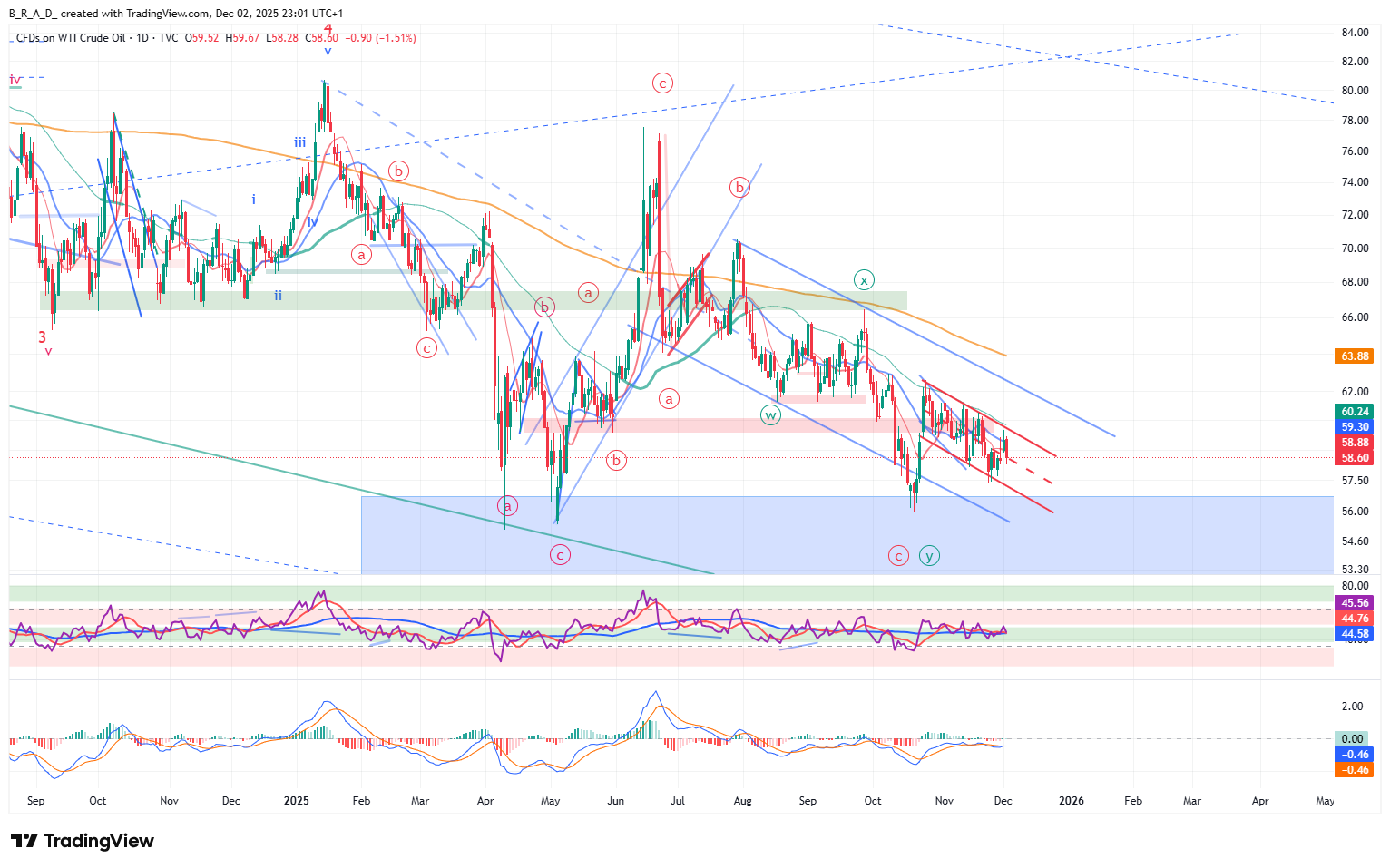Viewport: 1390px width, 868px height.
Task: Click the red wave 3 label
Action: coord(43,337)
